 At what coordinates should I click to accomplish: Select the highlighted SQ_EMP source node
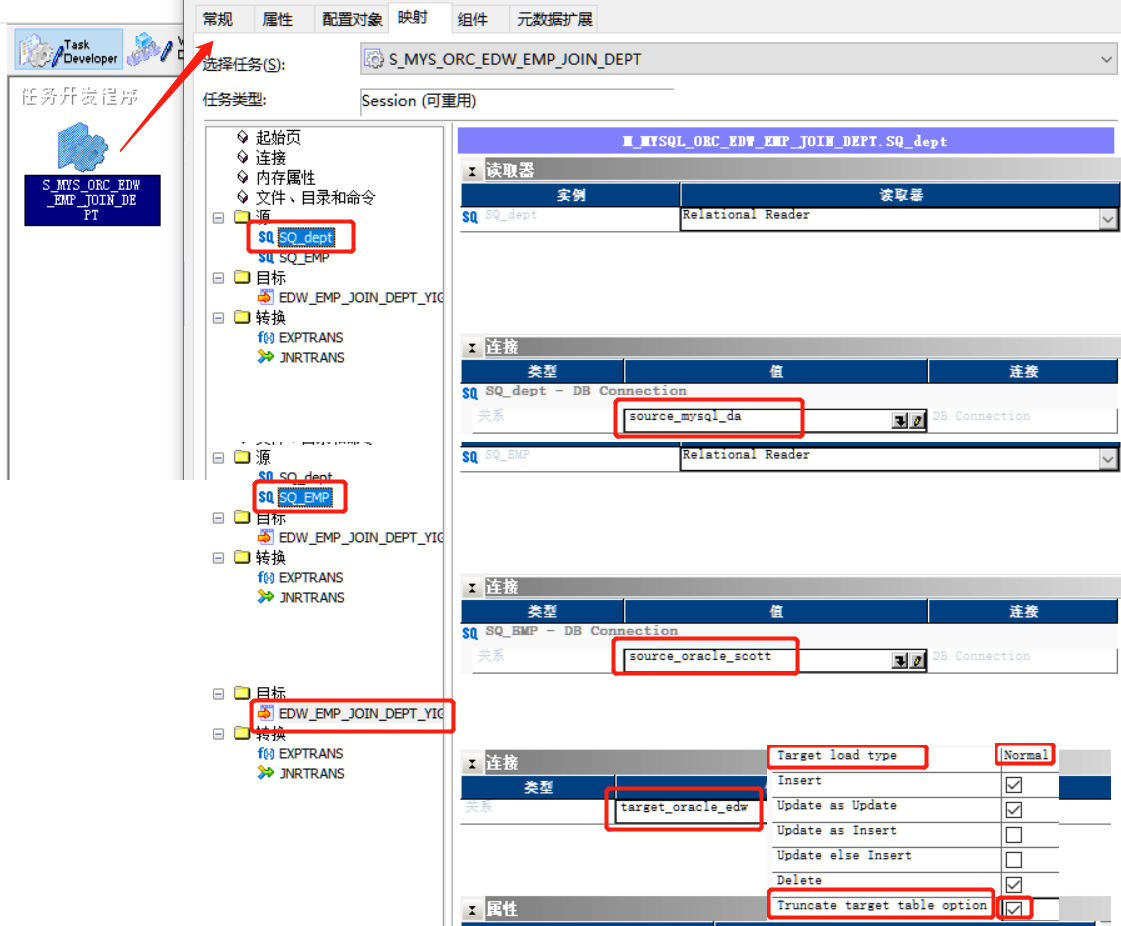pyautogui.click(x=305, y=497)
